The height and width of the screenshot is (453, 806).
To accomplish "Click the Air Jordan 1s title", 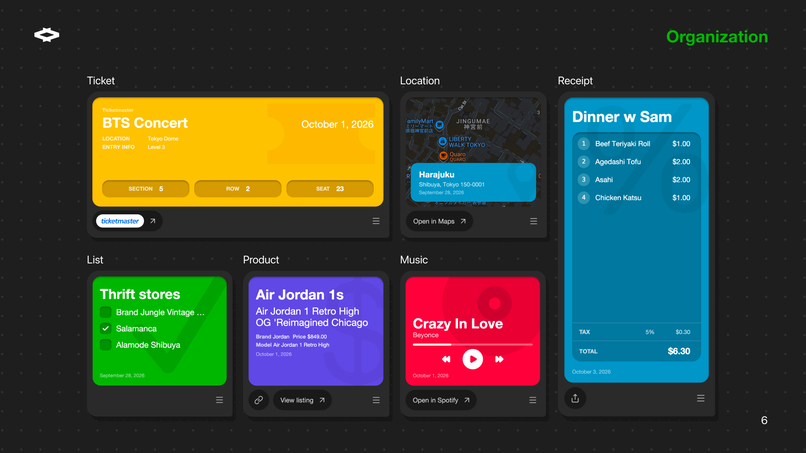I will coord(300,295).
